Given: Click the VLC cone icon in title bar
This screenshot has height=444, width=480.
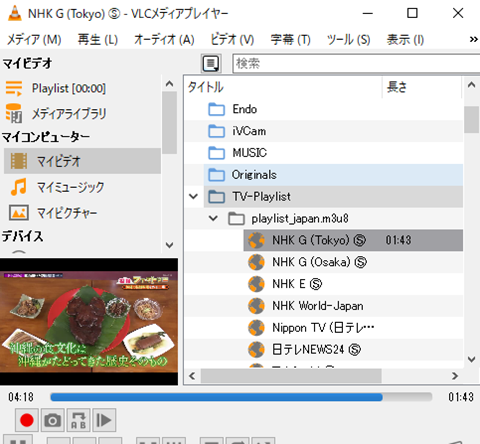Looking at the screenshot, I should tap(15, 13).
